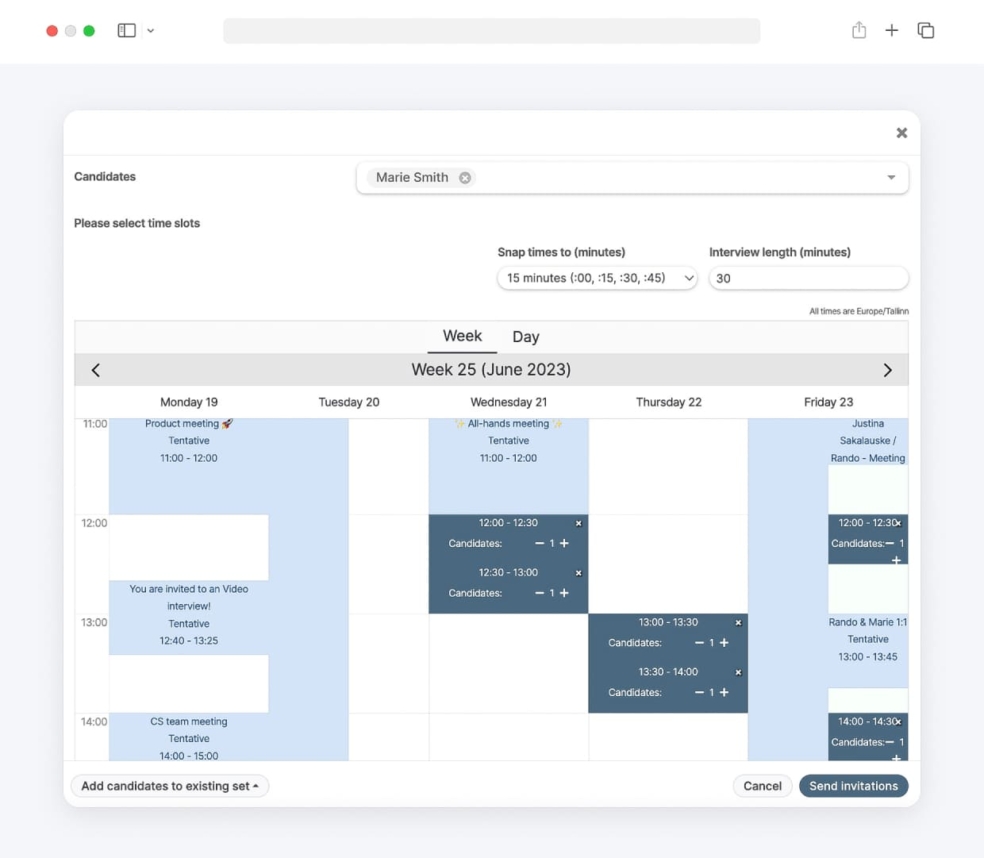The width and height of the screenshot is (984, 858).
Task: Click the browser address bar
Action: 491,31
